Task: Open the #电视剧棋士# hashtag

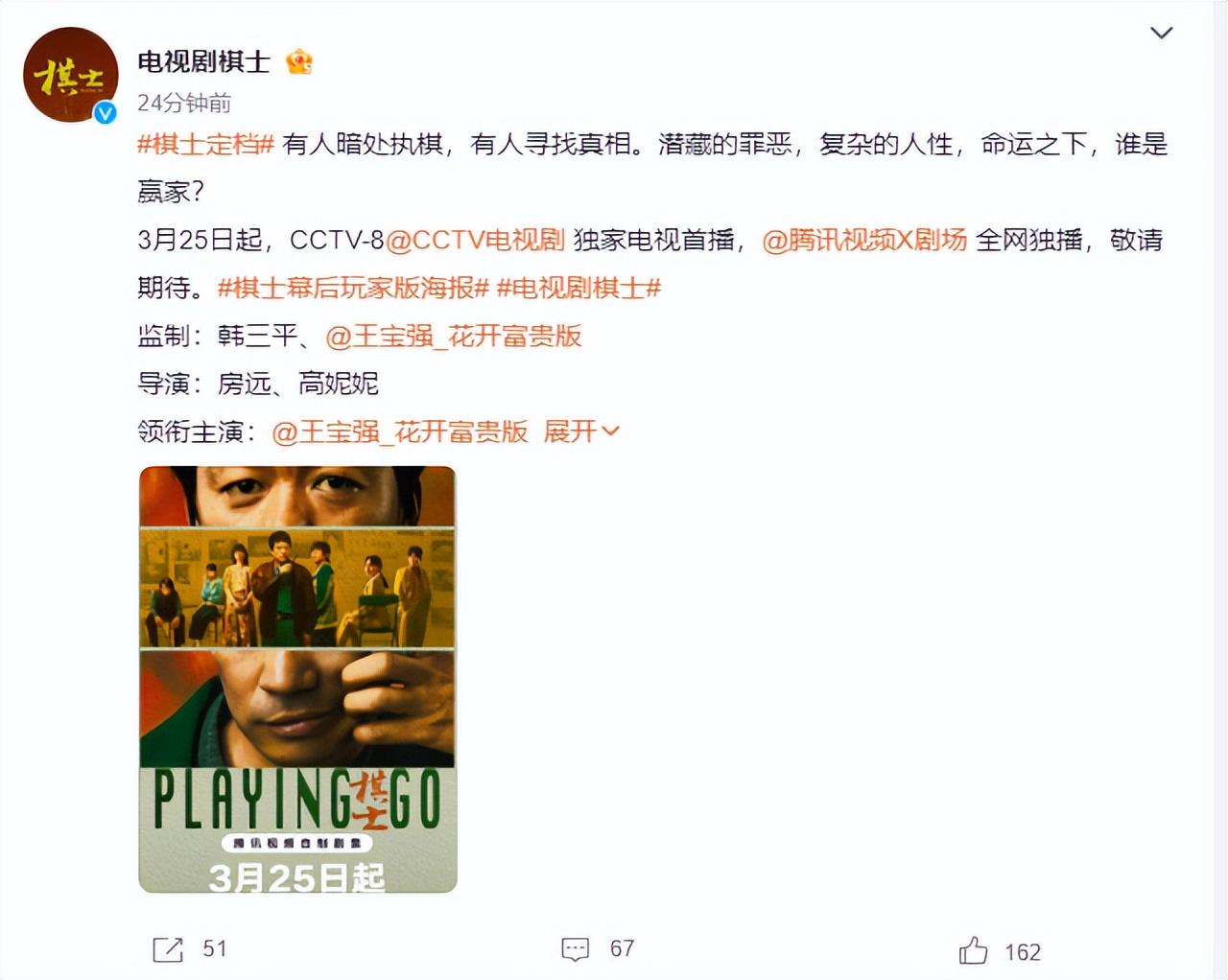Action: (x=579, y=288)
